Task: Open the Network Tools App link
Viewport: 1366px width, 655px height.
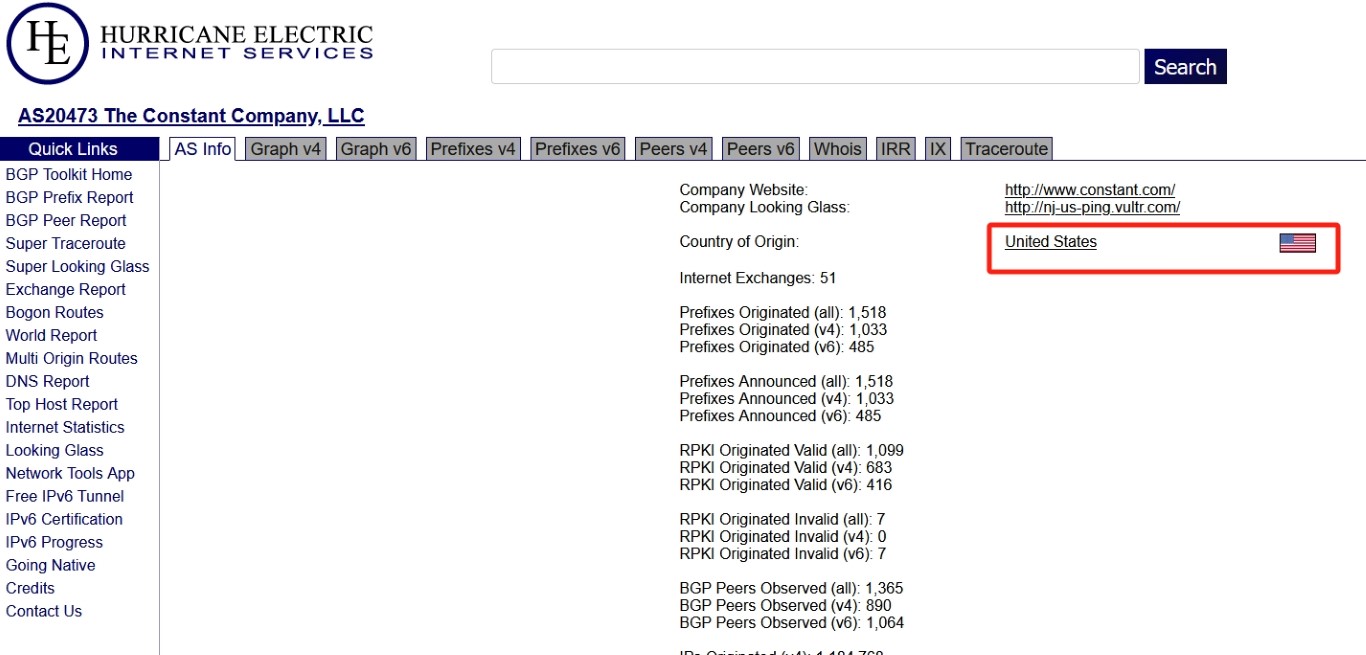Action: 70,473
